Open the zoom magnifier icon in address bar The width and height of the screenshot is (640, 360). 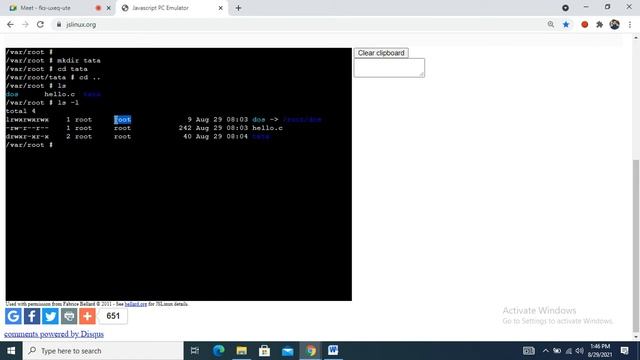tap(551, 24)
